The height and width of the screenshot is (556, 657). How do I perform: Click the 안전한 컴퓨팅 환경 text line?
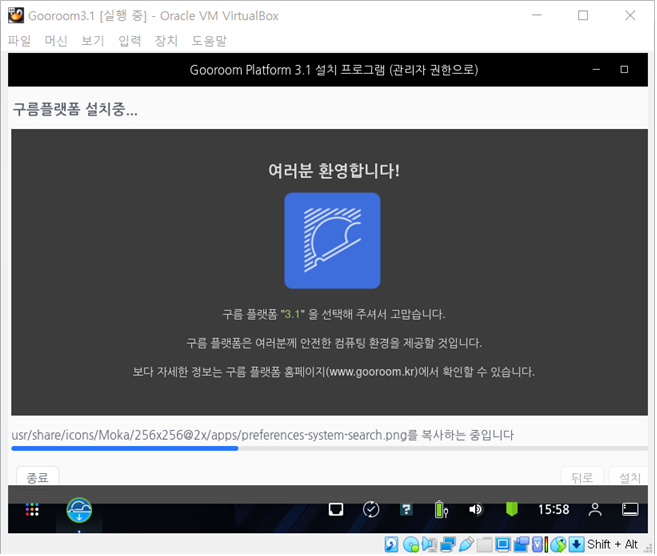(x=334, y=343)
